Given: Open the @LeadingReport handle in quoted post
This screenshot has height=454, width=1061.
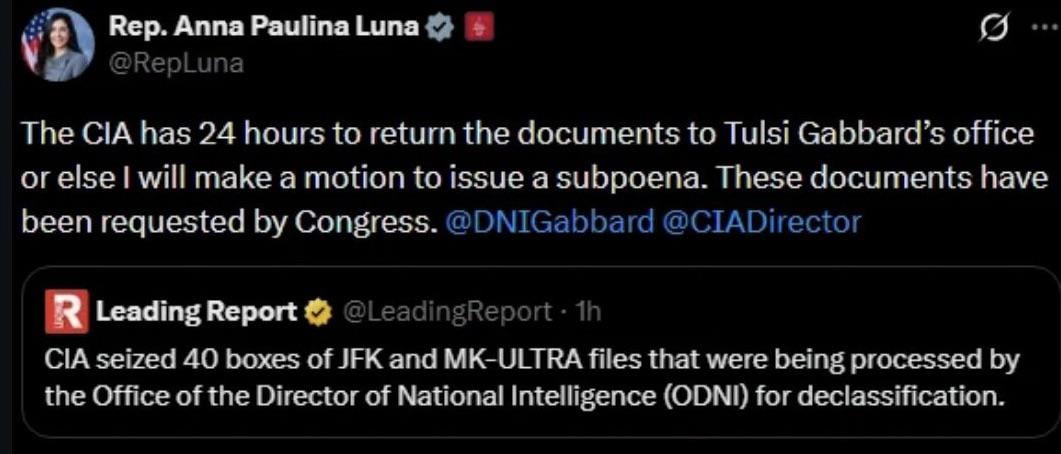Looking at the screenshot, I should 447,312.
